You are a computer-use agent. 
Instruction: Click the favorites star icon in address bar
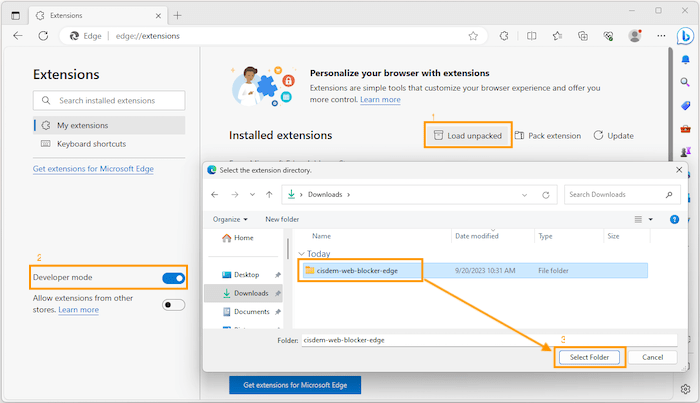473,35
